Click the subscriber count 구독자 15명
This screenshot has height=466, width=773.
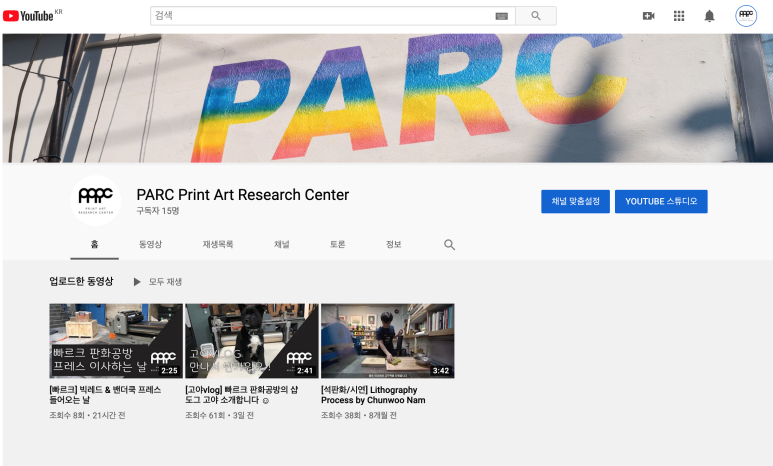pyautogui.click(x=158, y=211)
